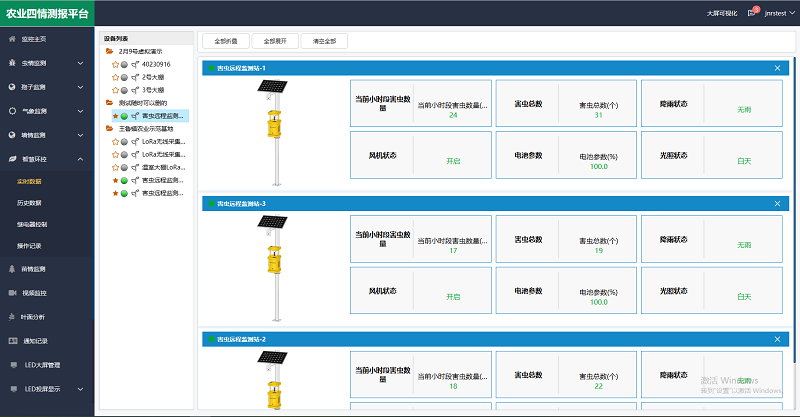Screen dimensions: 800x417
Task: Click current-hour pest count value 17
Action: (453, 251)
